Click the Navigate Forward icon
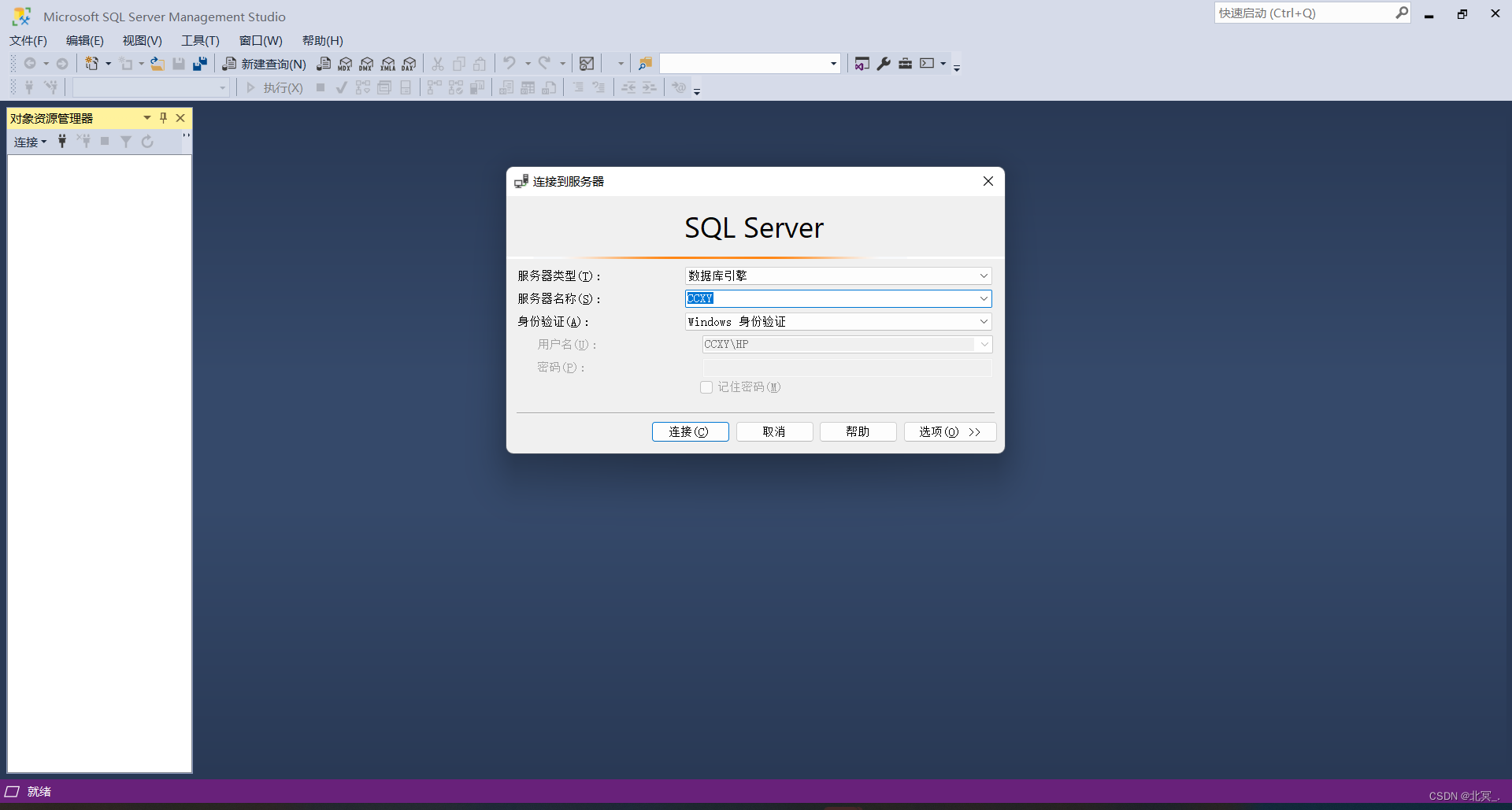The height and width of the screenshot is (810, 1512). [x=62, y=64]
